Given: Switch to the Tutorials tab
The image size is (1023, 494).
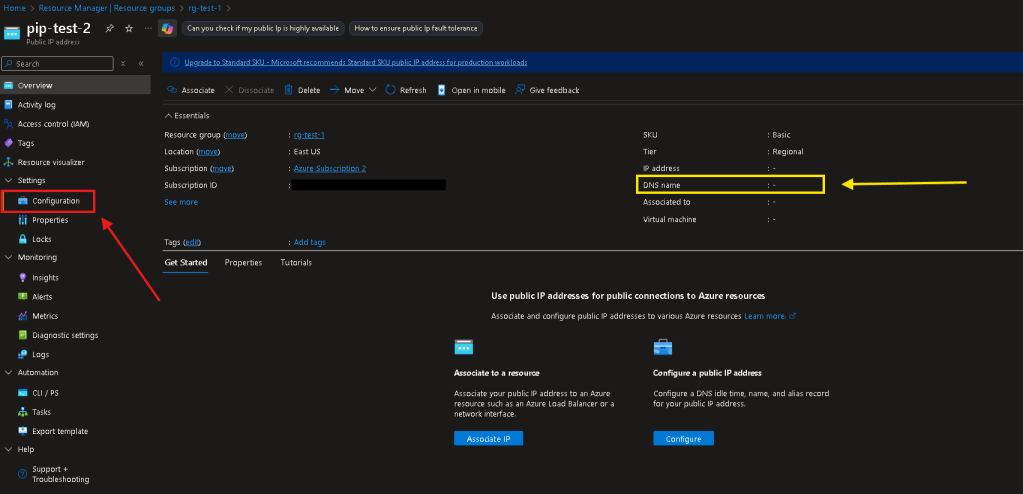Looking at the screenshot, I should [295, 263].
